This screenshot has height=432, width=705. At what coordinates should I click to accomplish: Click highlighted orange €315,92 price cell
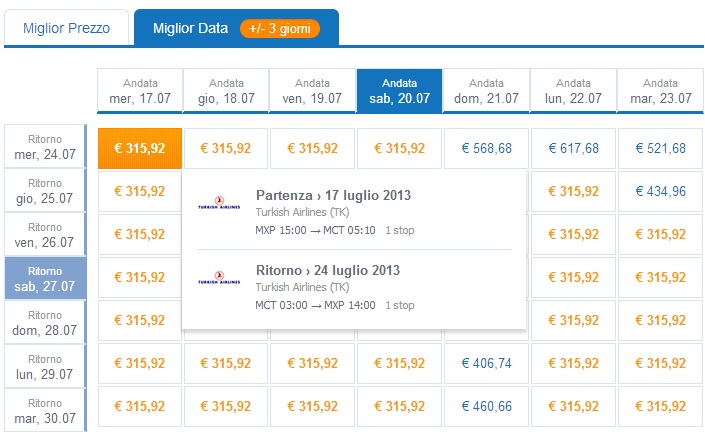pos(140,148)
